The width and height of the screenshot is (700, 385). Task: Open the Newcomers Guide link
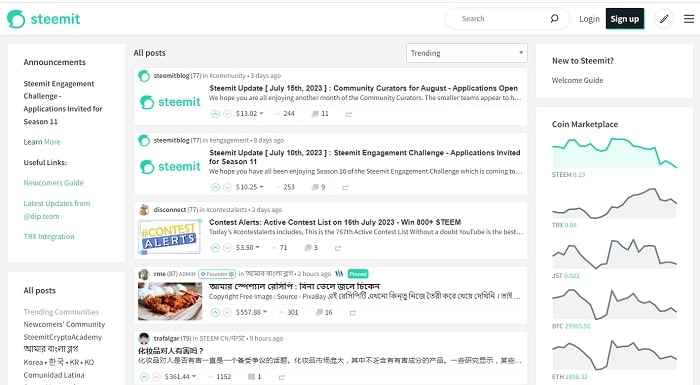pyautogui.click(x=54, y=183)
